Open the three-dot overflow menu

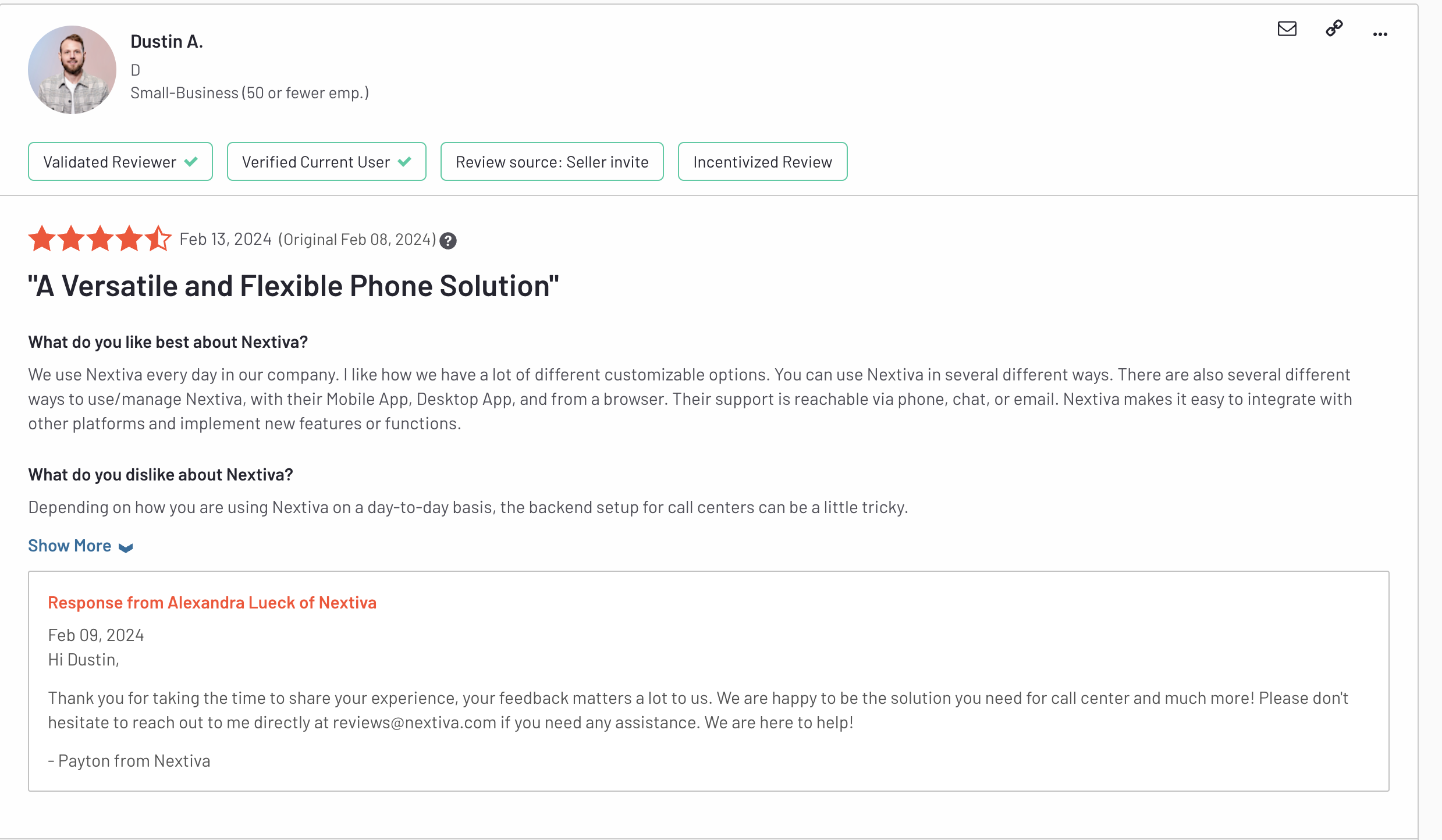pos(1380,33)
